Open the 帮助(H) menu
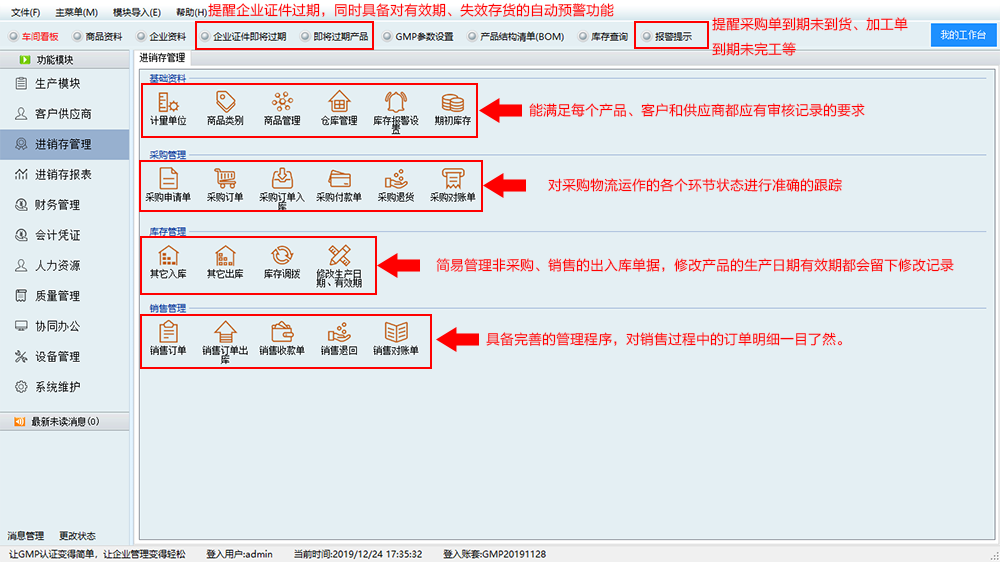Image resolution: width=1000 pixels, height=562 pixels. coord(191,12)
